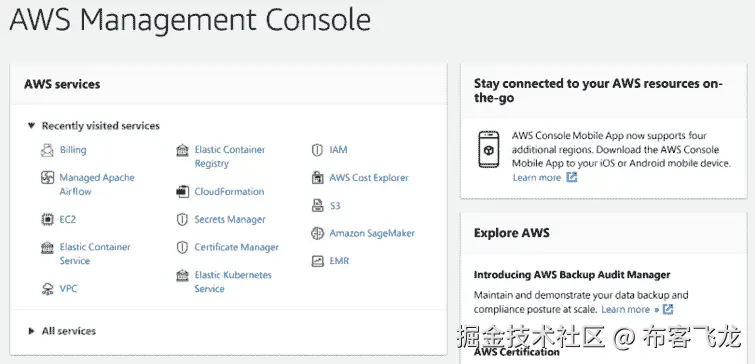Click Introducing AWS Backup Audit Manager title
The image size is (755, 364).
[572, 275]
